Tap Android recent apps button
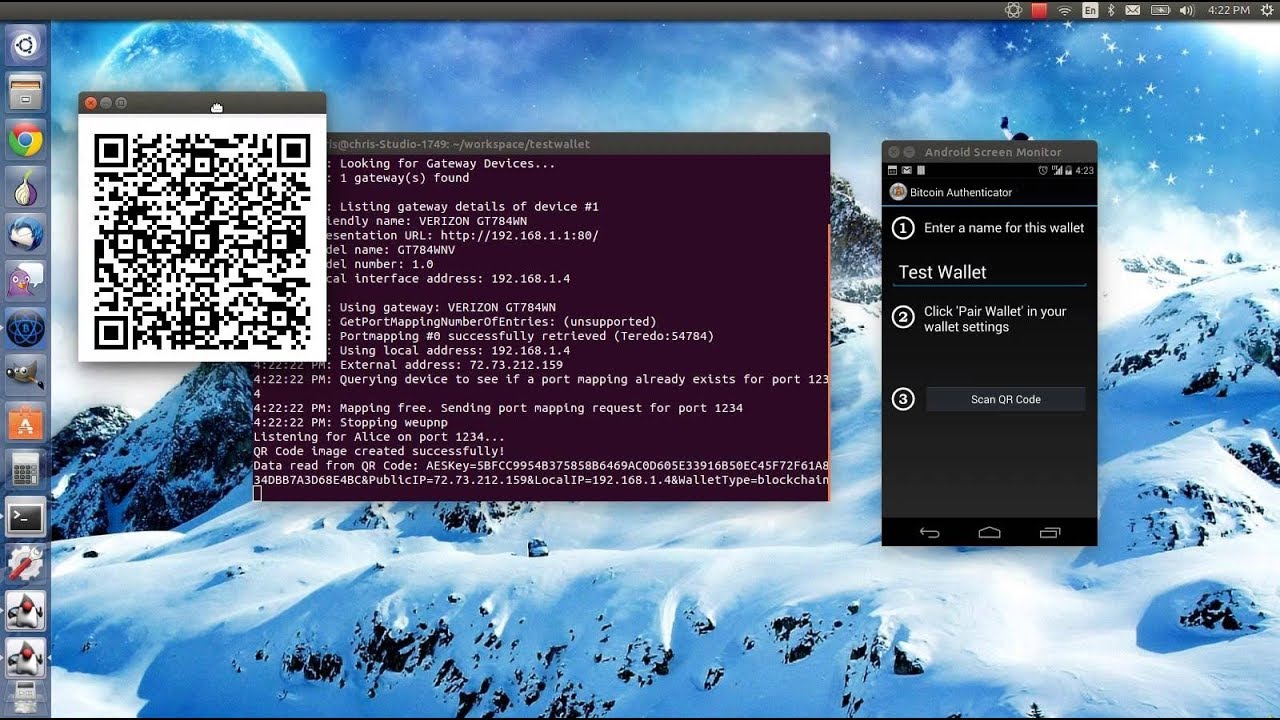1280x720 pixels. (x=1049, y=533)
